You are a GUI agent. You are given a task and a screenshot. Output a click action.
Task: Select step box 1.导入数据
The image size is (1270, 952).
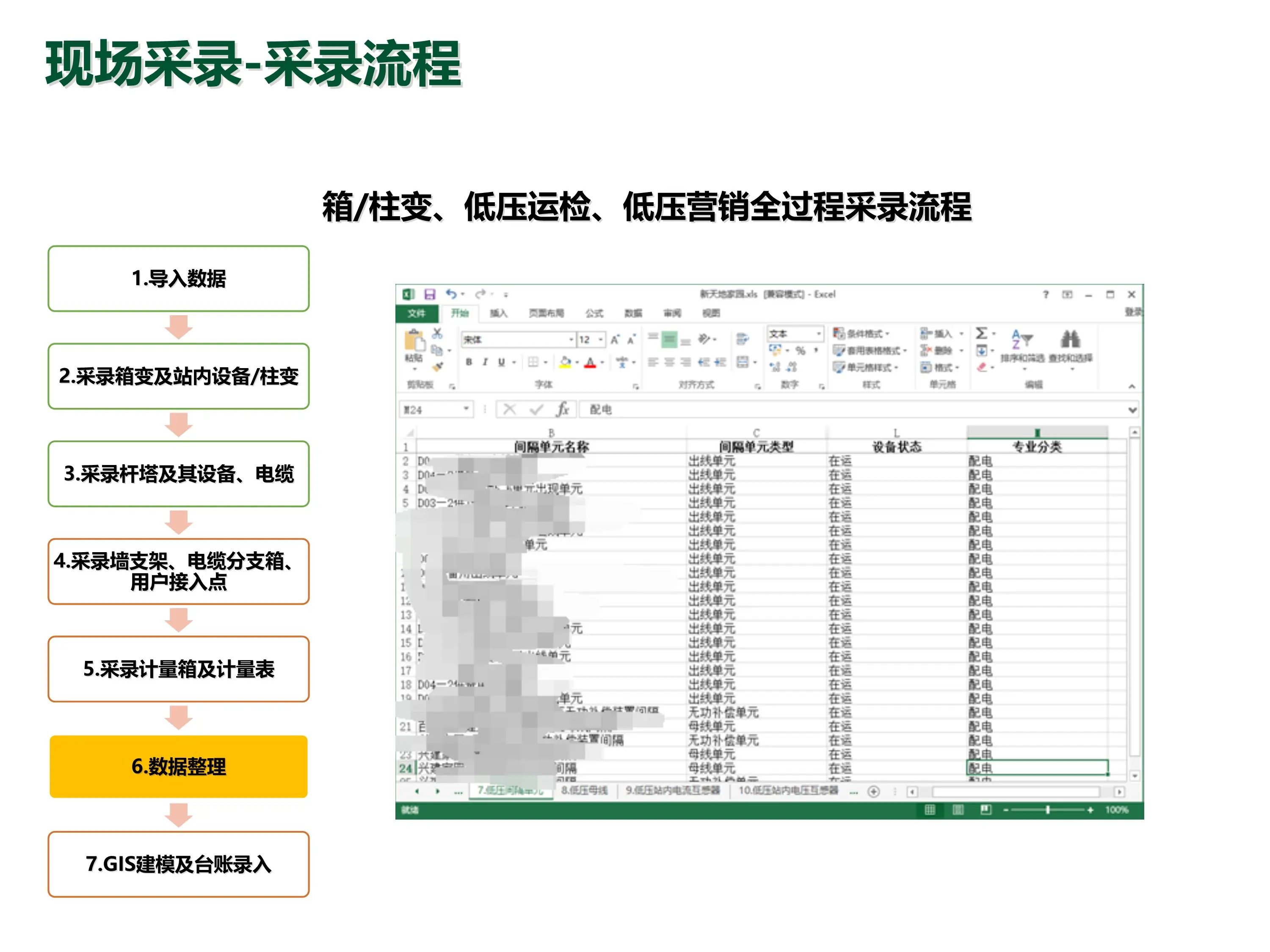[x=179, y=279]
